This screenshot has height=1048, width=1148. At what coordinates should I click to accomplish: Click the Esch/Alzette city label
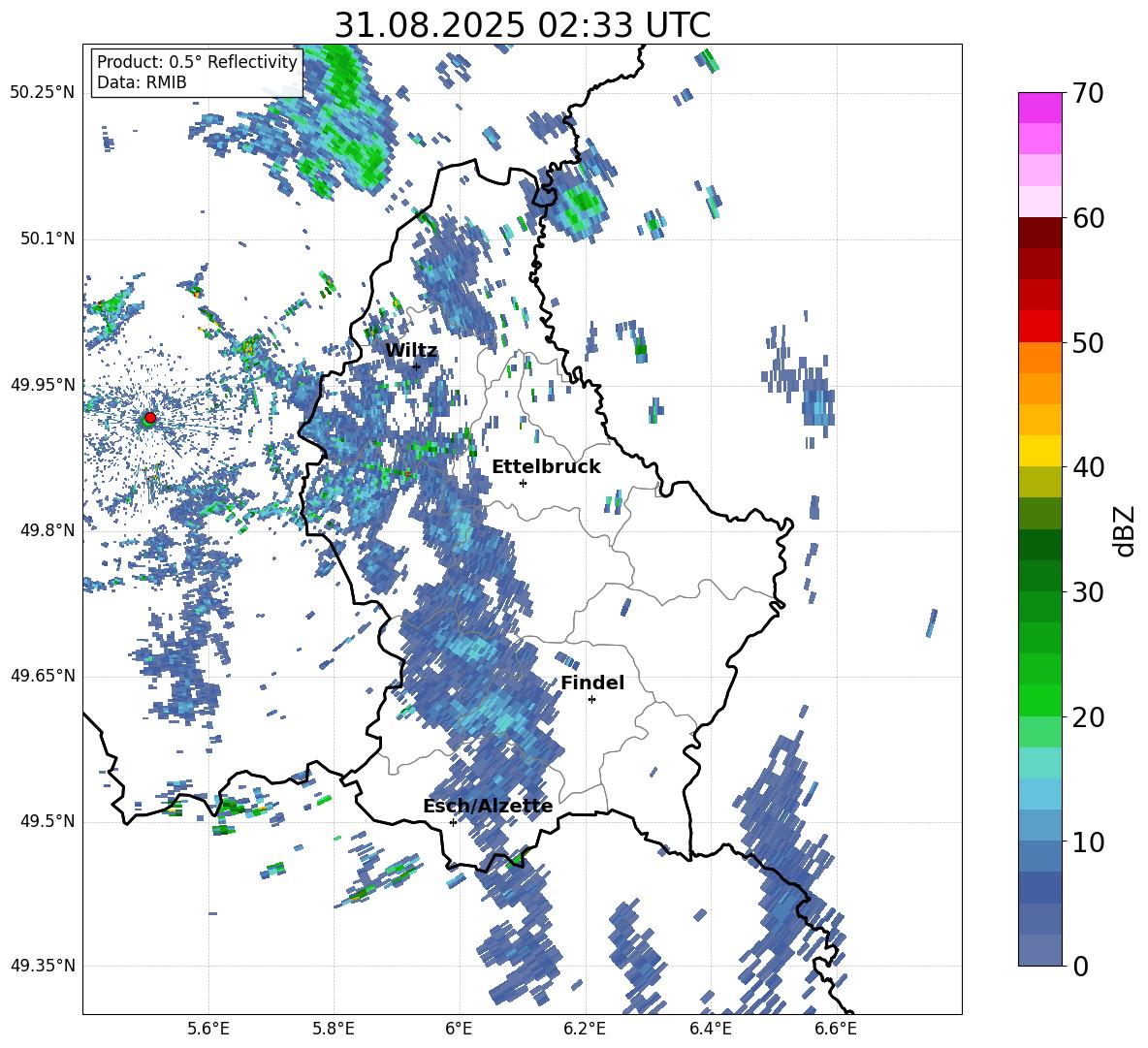tap(488, 806)
